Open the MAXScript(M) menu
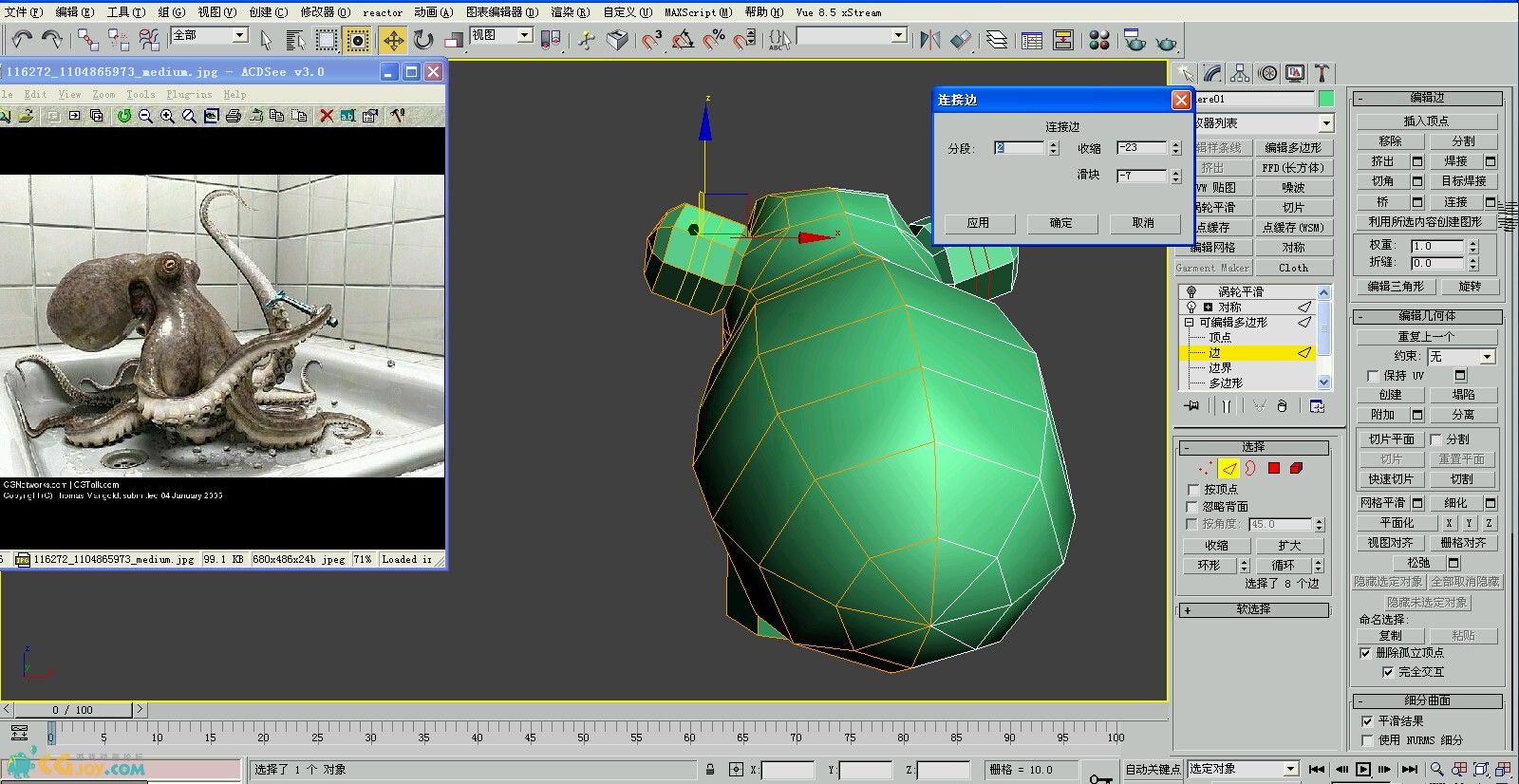Screen dimensions: 1519x784 tap(698, 12)
